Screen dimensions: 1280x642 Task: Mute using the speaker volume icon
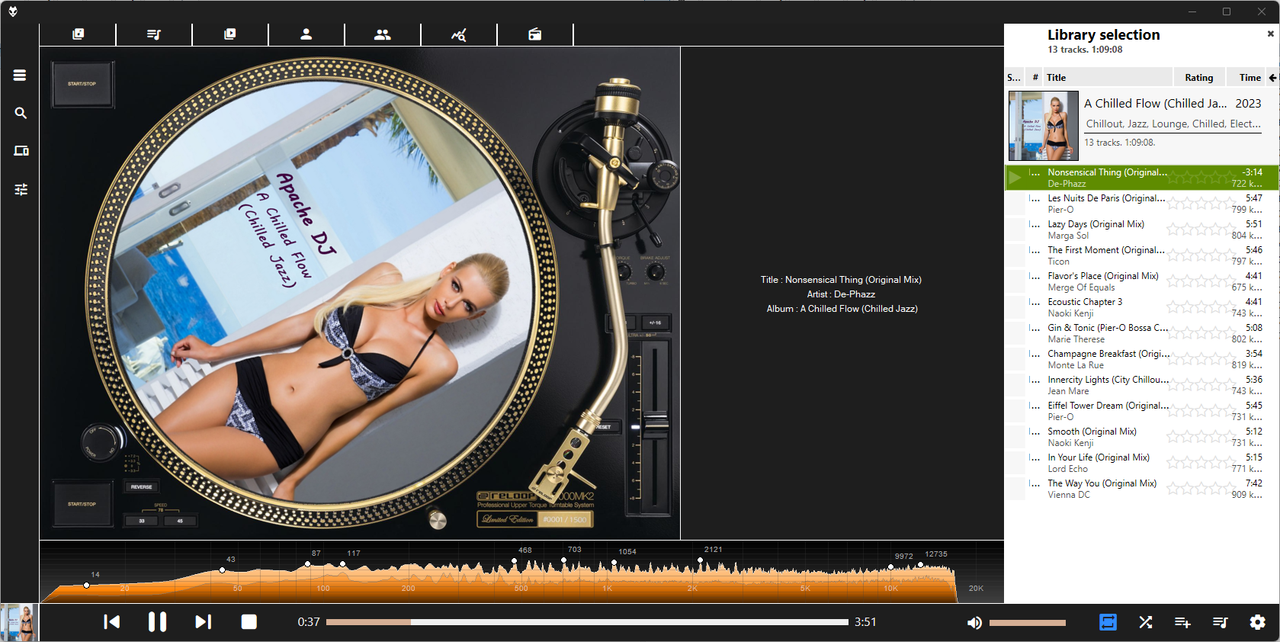point(974,622)
